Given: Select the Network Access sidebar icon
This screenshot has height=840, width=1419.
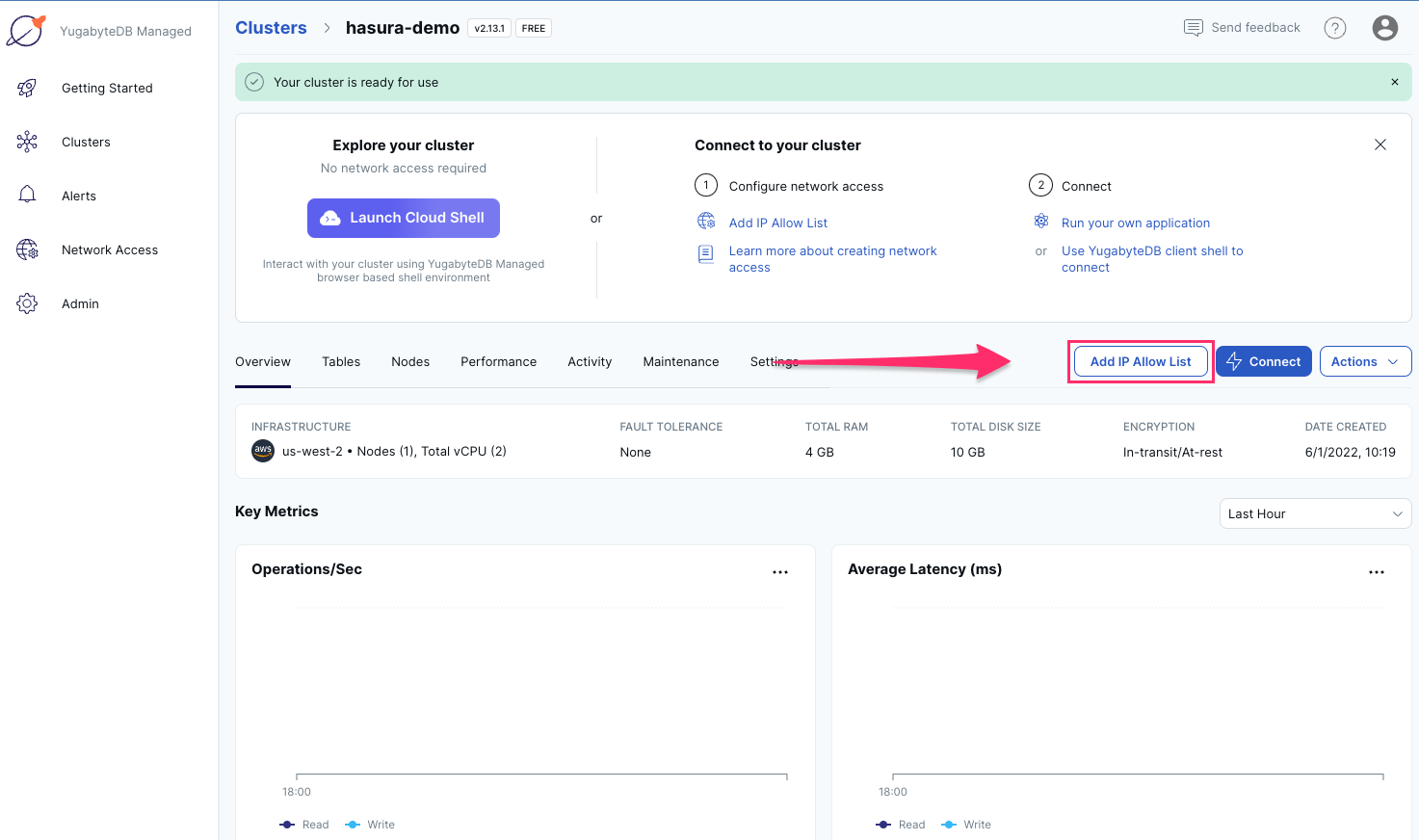Looking at the screenshot, I should (28, 249).
